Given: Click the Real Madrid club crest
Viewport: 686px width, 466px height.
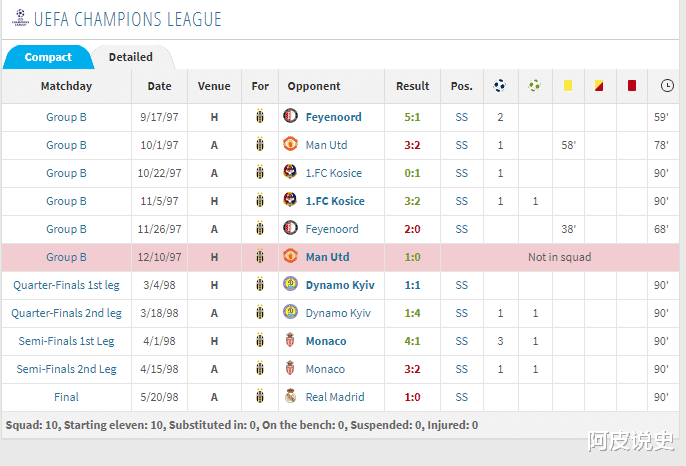Looking at the screenshot, I should [291, 397].
